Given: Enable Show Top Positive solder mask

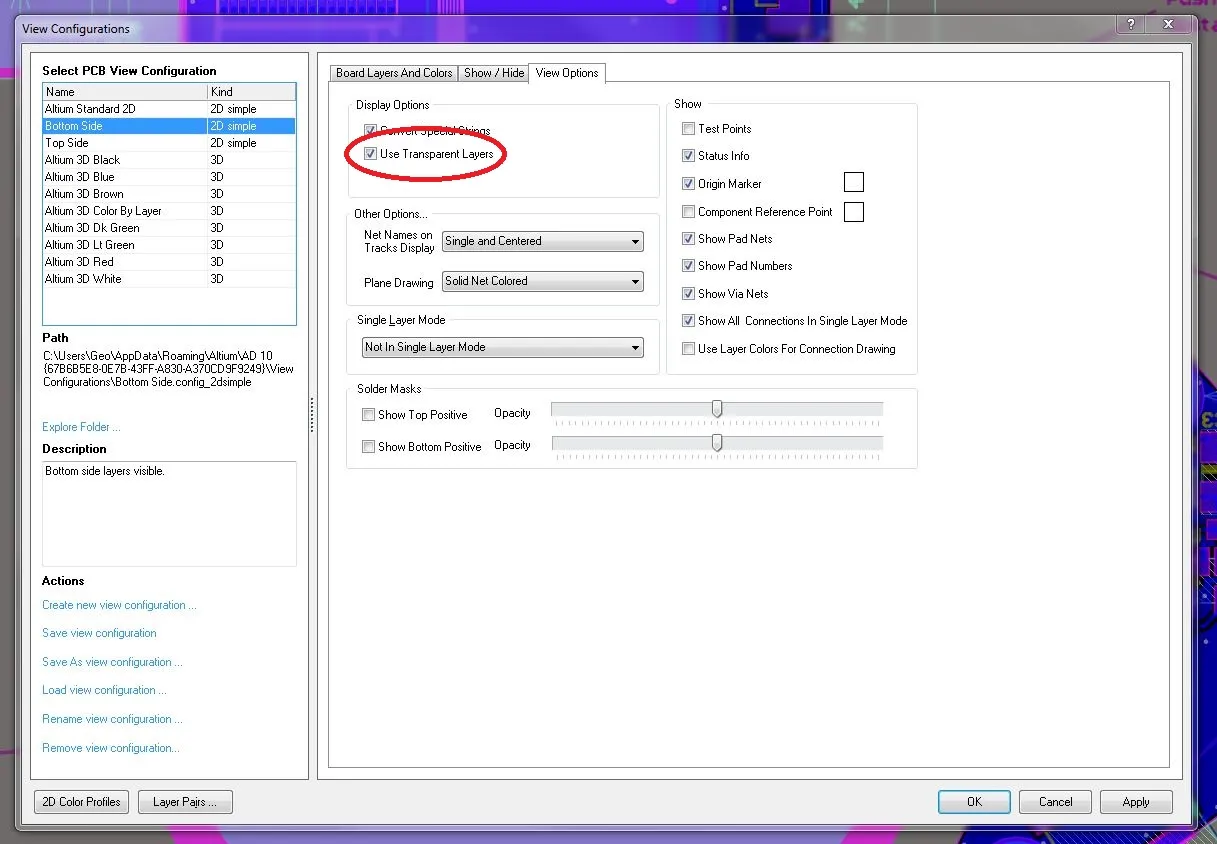Looking at the screenshot, I should 369,415.
